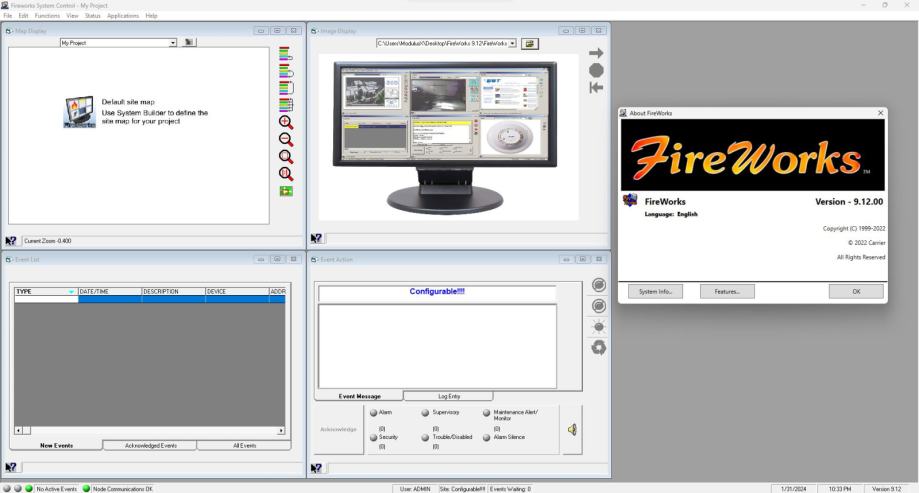Click the monitor image in Image Display
The width and height of the screenshot is (919, 493).
pyautogui.click(x=445, y=138)
